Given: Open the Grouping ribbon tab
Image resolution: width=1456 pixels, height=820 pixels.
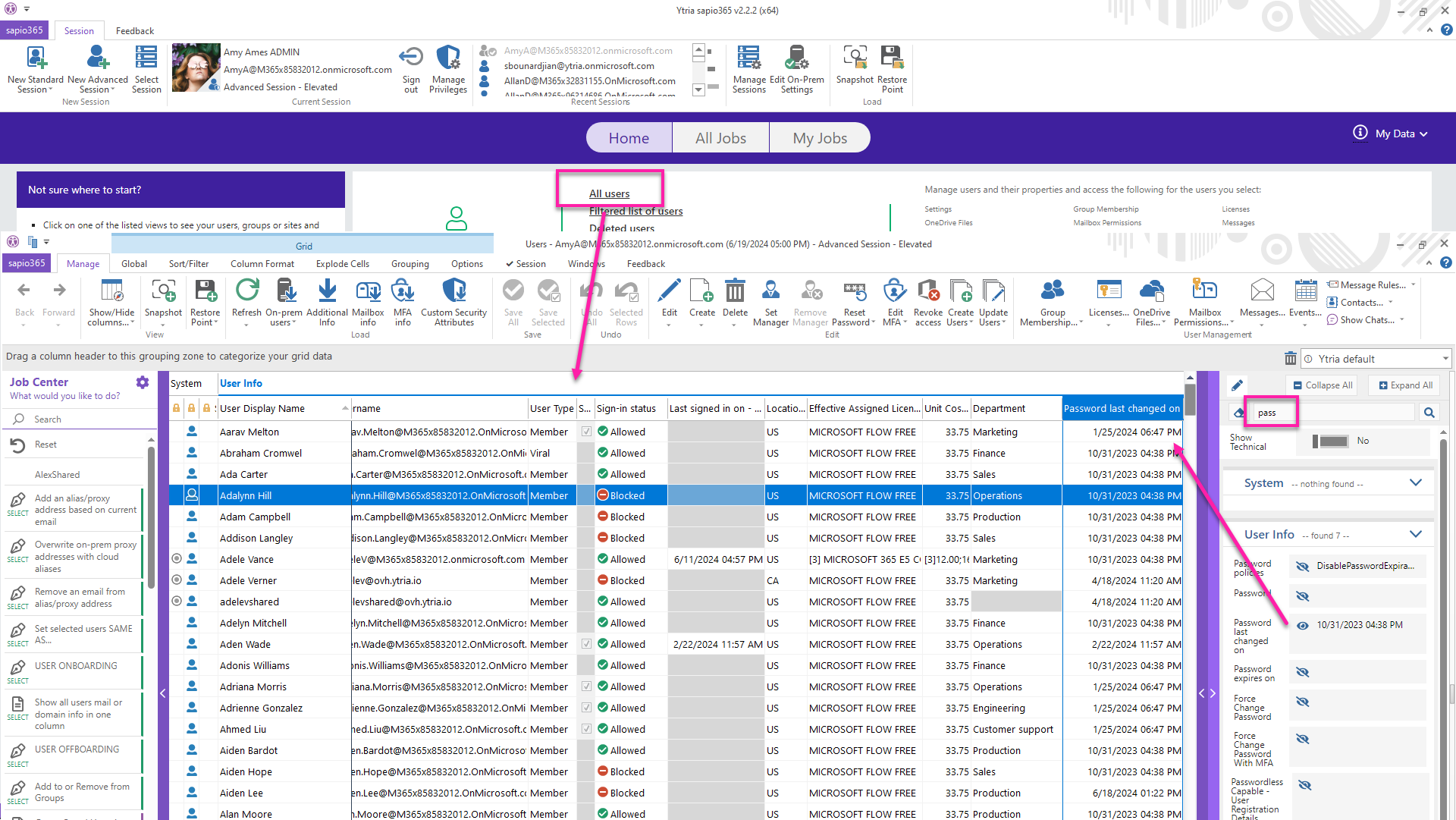Looking at the screenshot, I should click(x=410, y=264).
